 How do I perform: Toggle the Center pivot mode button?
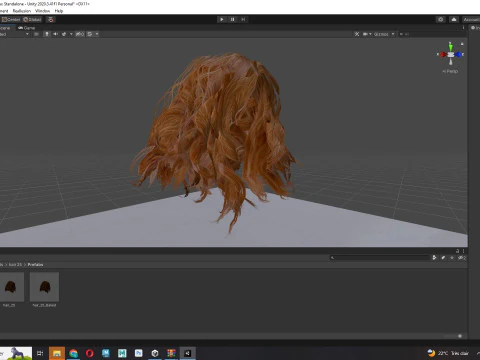pos(11,19)
